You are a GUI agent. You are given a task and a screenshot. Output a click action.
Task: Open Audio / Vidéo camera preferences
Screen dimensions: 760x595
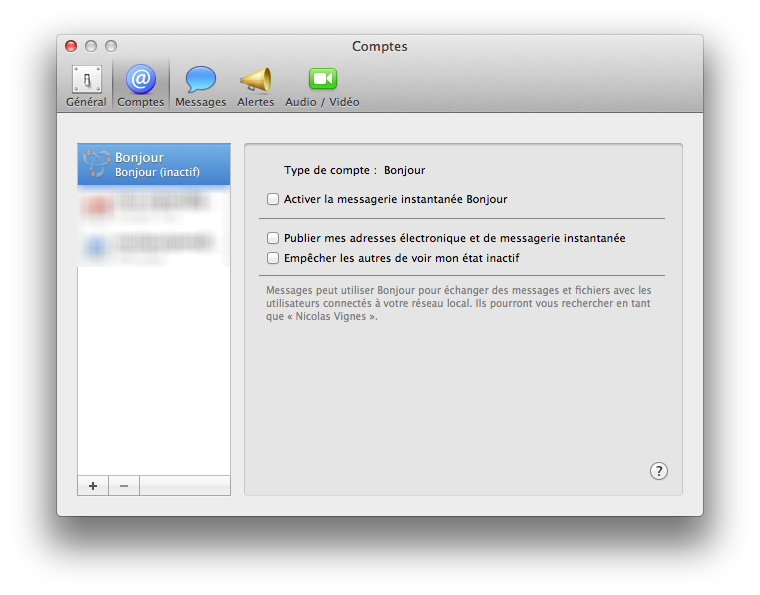click(x=322, y=85)
